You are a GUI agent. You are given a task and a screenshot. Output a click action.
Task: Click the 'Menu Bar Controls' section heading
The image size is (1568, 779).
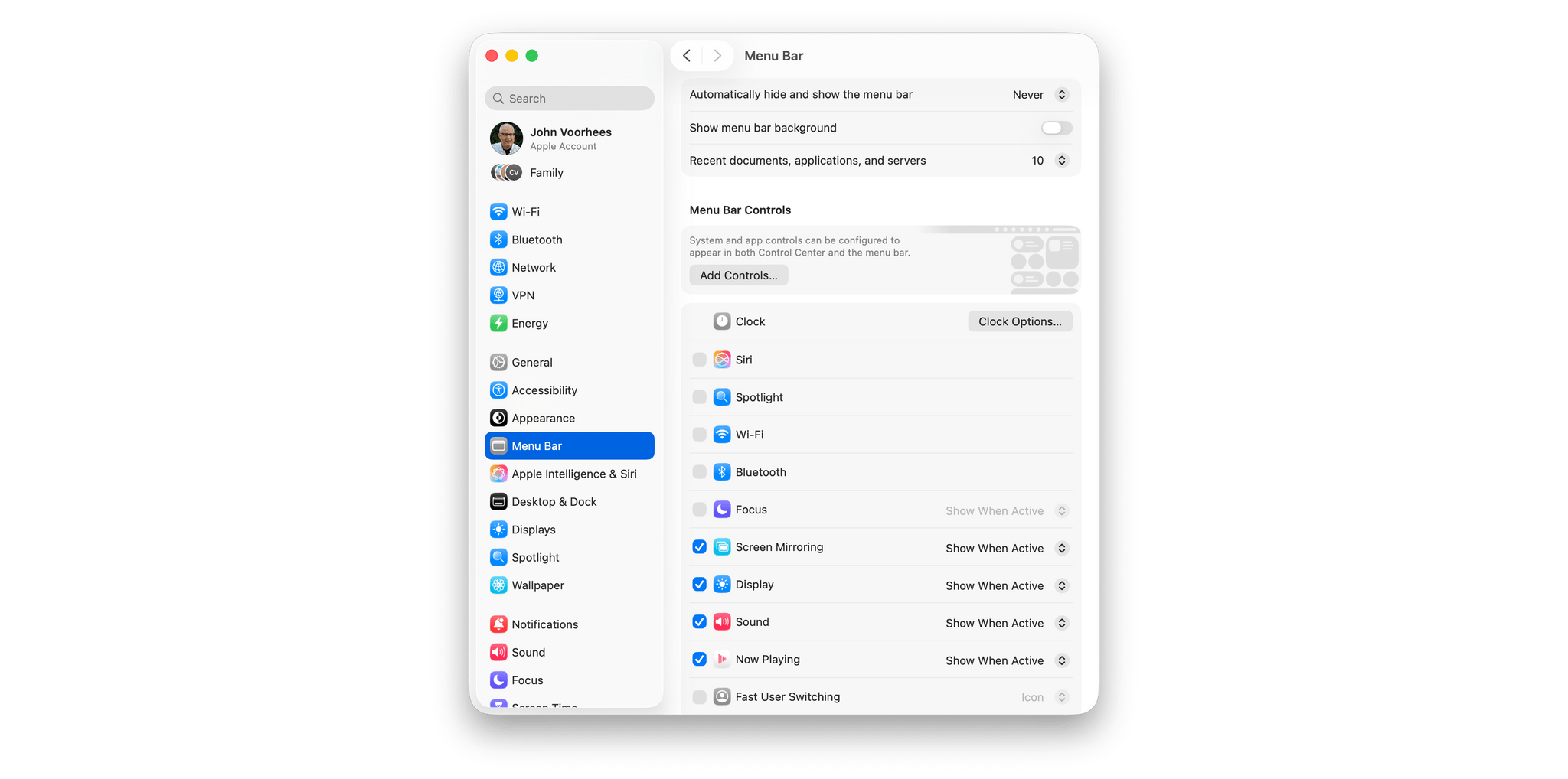click(740, 210)
